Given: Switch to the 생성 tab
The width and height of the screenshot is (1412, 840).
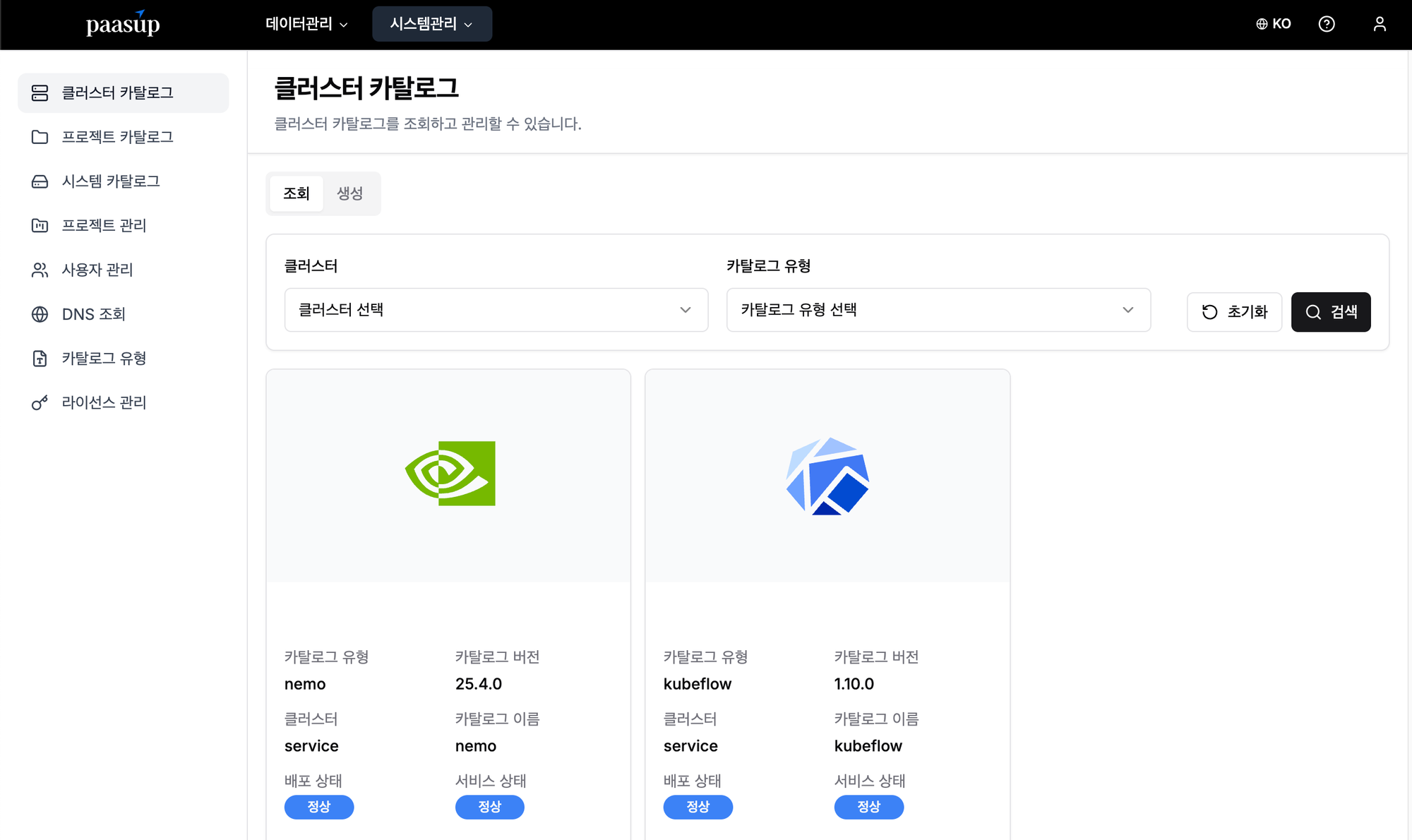Looking at the screenshot, I should 349,193.
